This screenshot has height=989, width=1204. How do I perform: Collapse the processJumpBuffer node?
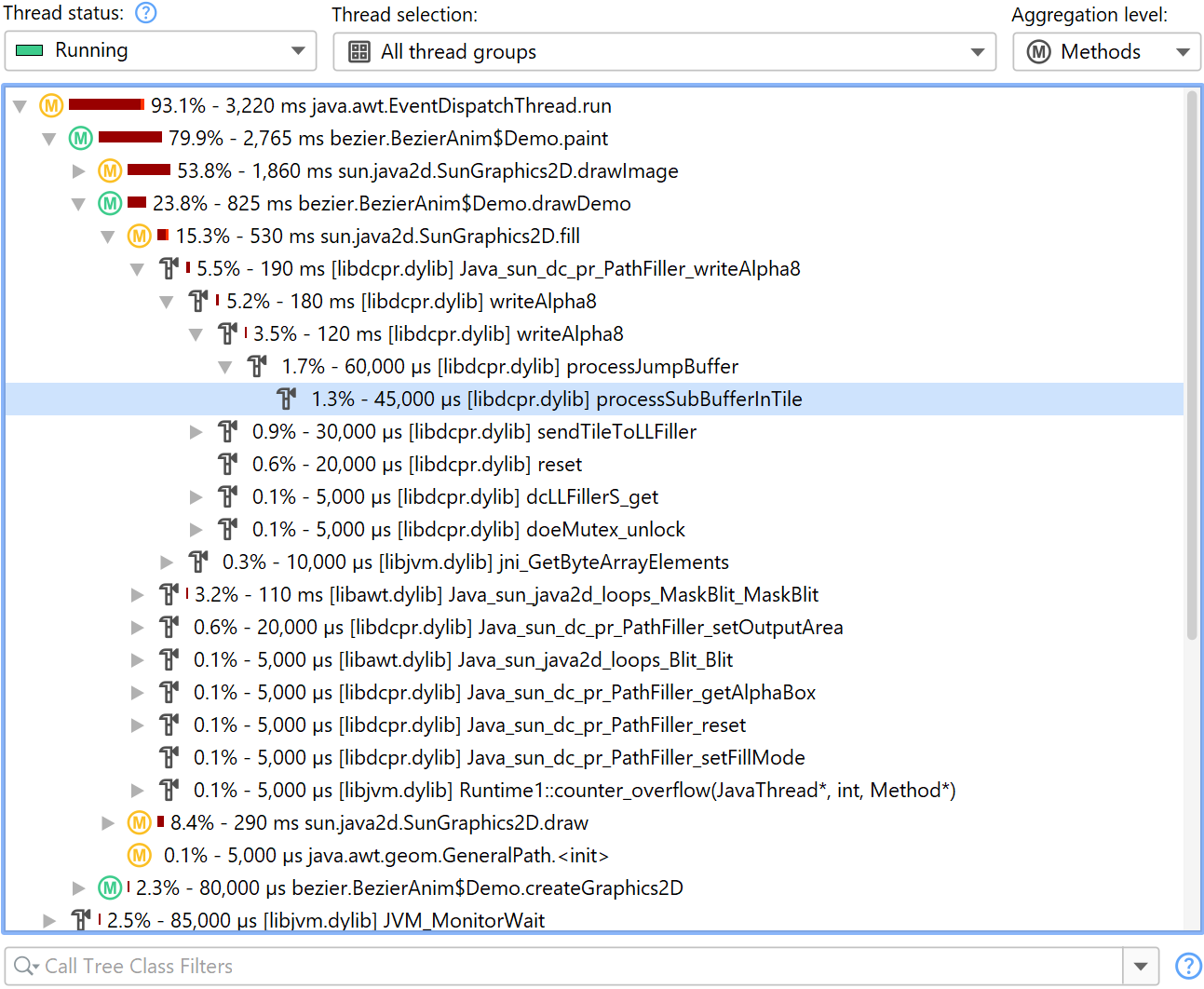tap(225, 367)
